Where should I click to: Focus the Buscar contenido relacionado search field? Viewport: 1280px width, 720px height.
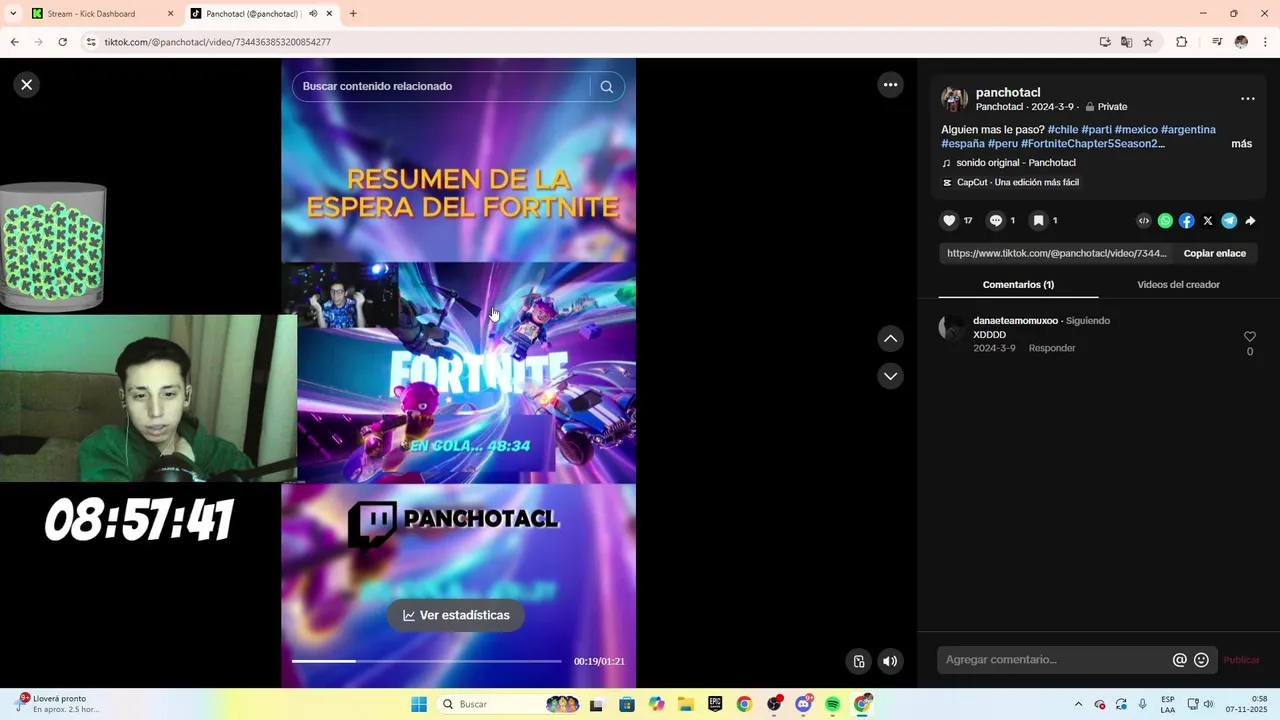pos(441,86)
